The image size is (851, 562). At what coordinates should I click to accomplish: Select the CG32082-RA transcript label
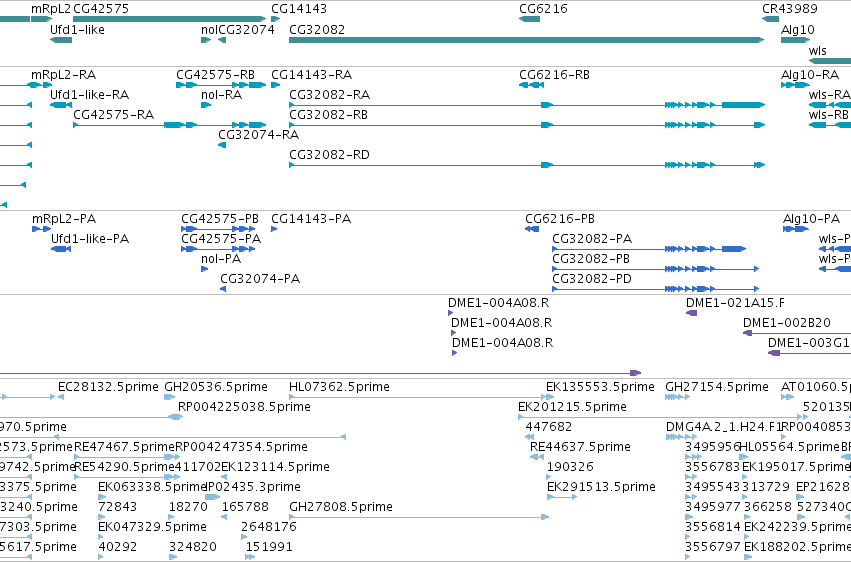click(x=329, y=95)
